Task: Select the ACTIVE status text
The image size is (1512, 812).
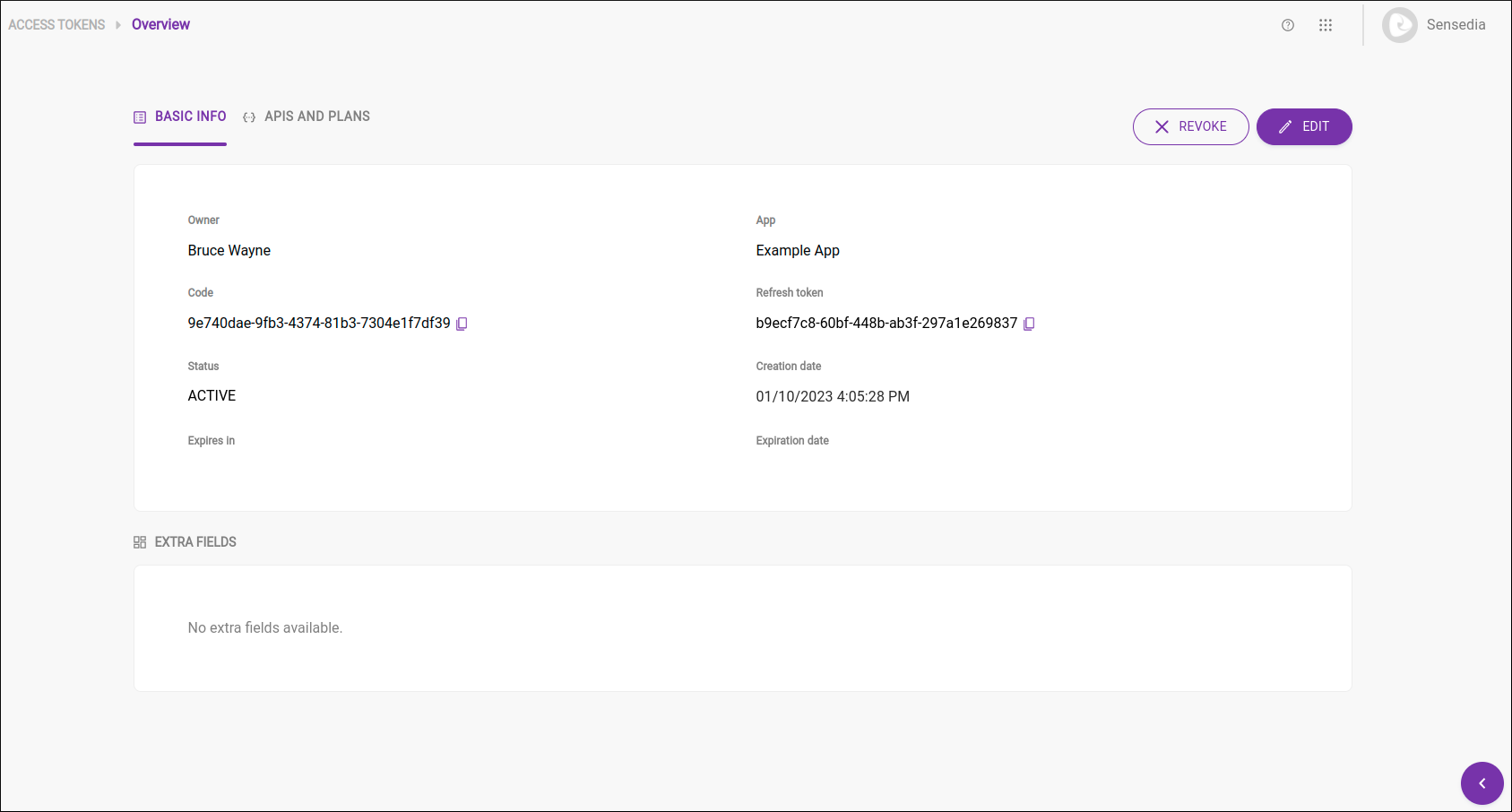Action: (x=212, y=395)
